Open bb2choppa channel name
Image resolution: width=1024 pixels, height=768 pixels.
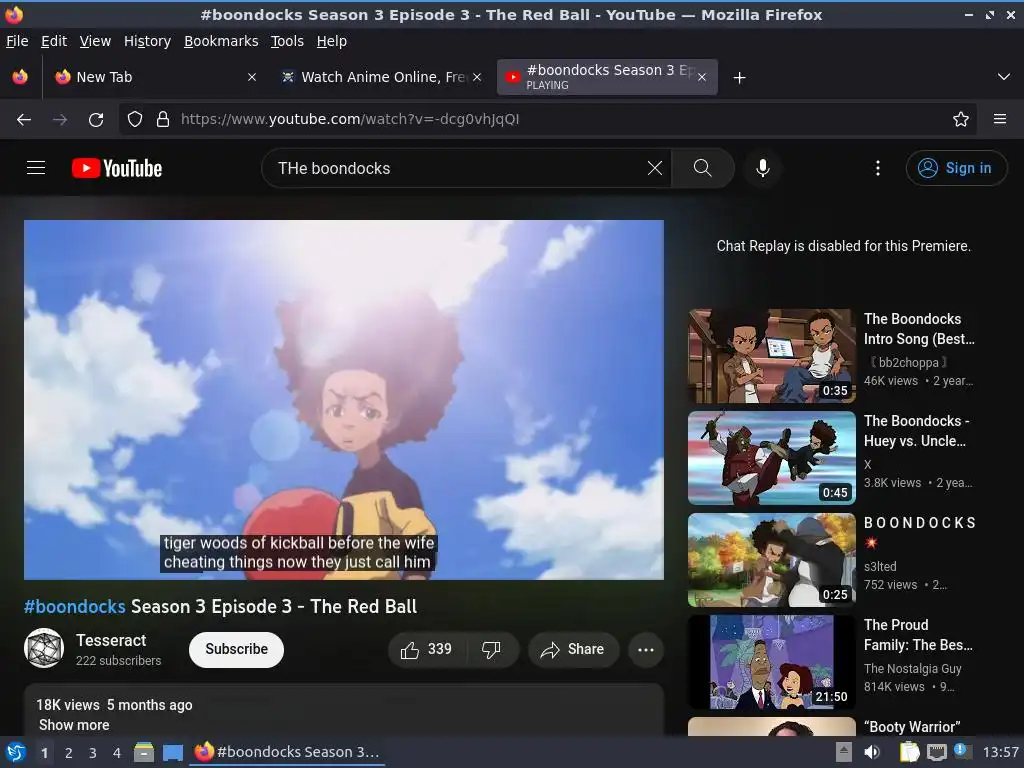click(908, 362)
